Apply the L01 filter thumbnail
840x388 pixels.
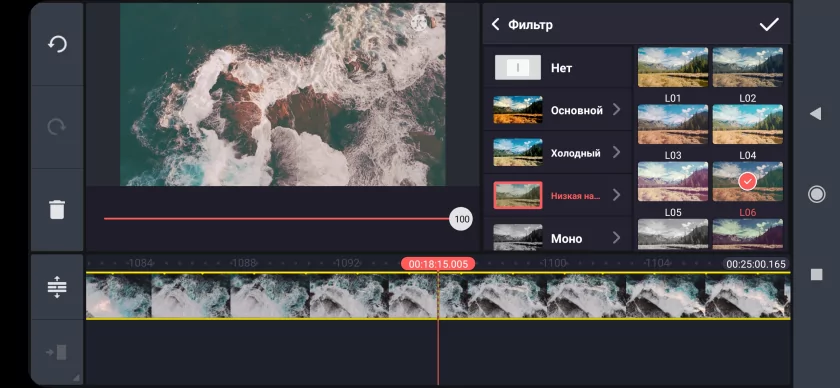(x=673, y=67)
